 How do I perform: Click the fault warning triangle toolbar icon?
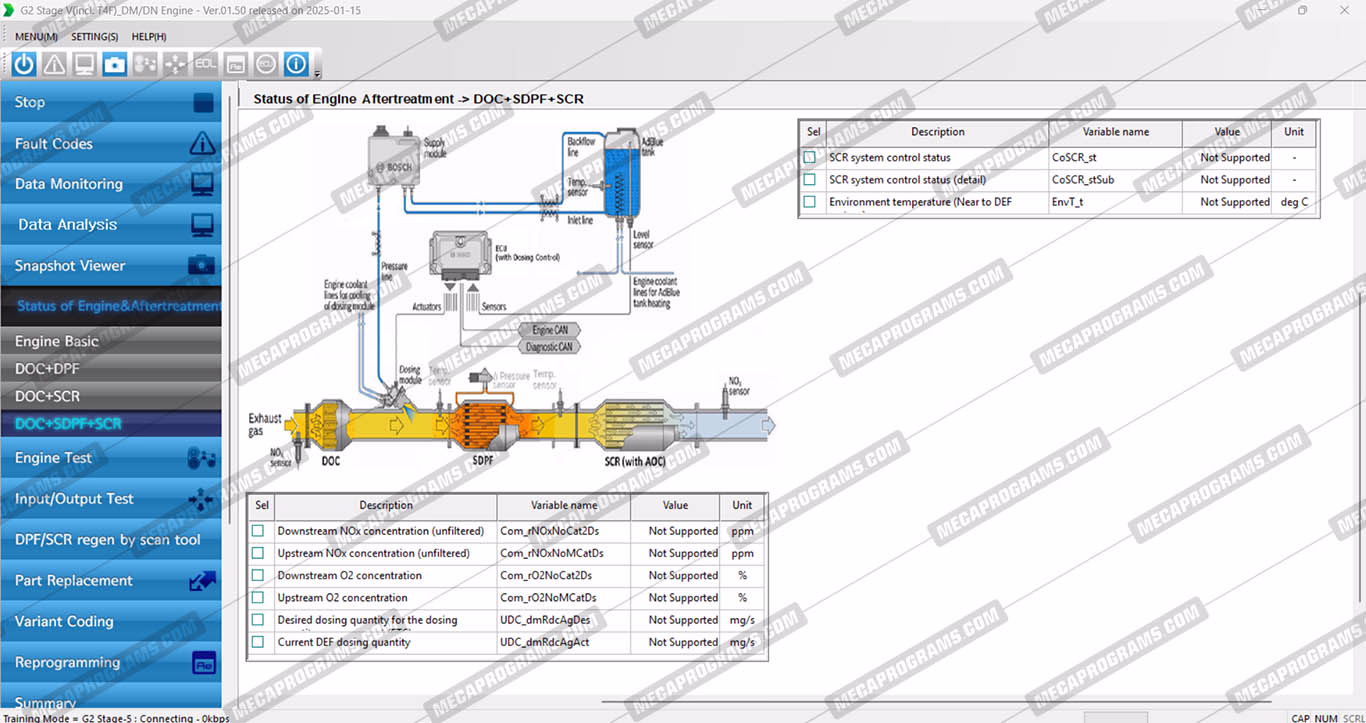click(54, 64)
